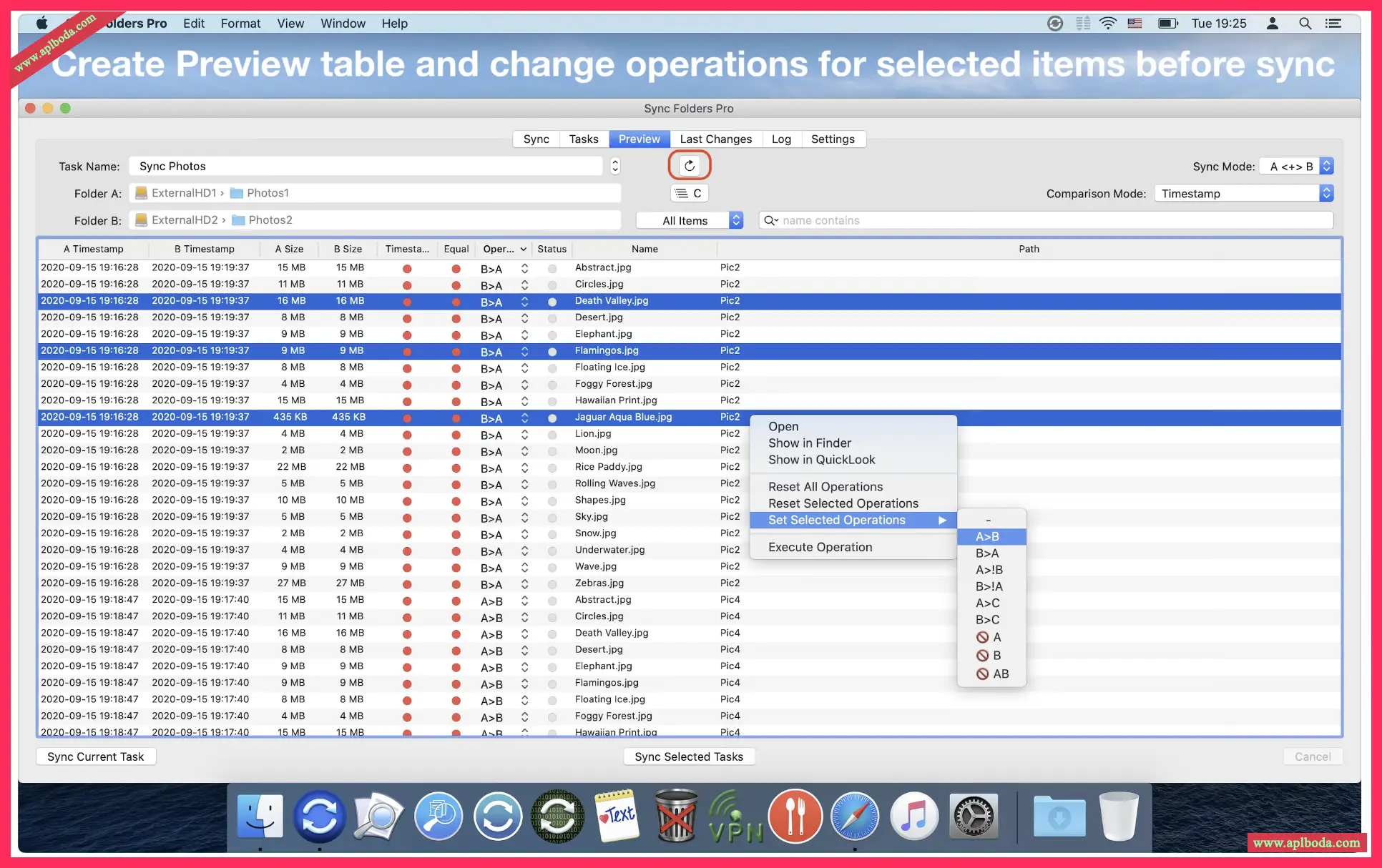Viewport: 1382px width, 868px height.
Task: Toggle status circle for Abstract.jpg Pic2 row
Action: click(x=552, y=269)
